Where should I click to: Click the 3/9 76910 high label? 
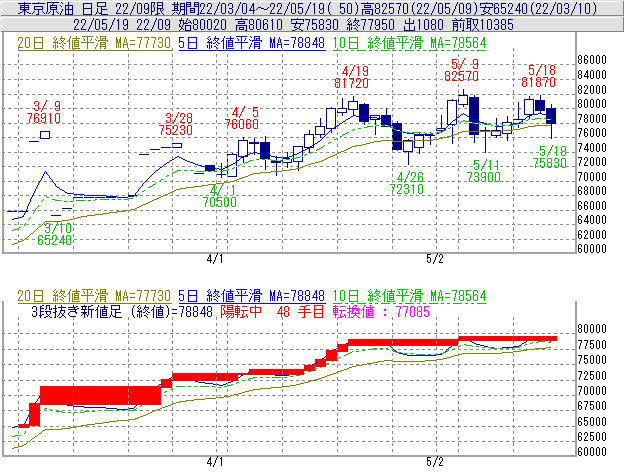[x=44, y=112]
